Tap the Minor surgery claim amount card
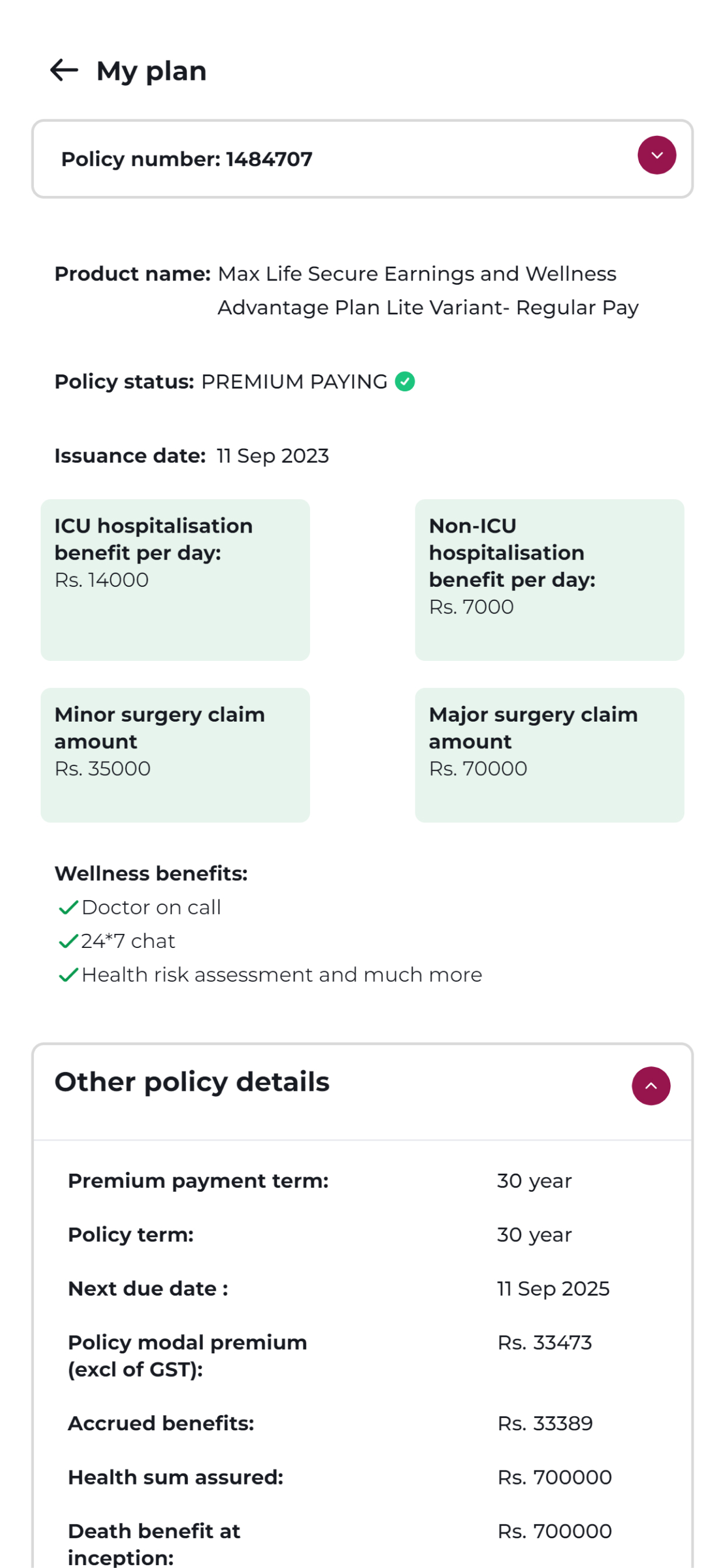This screenshot has width=724, height=1568. 175,755
